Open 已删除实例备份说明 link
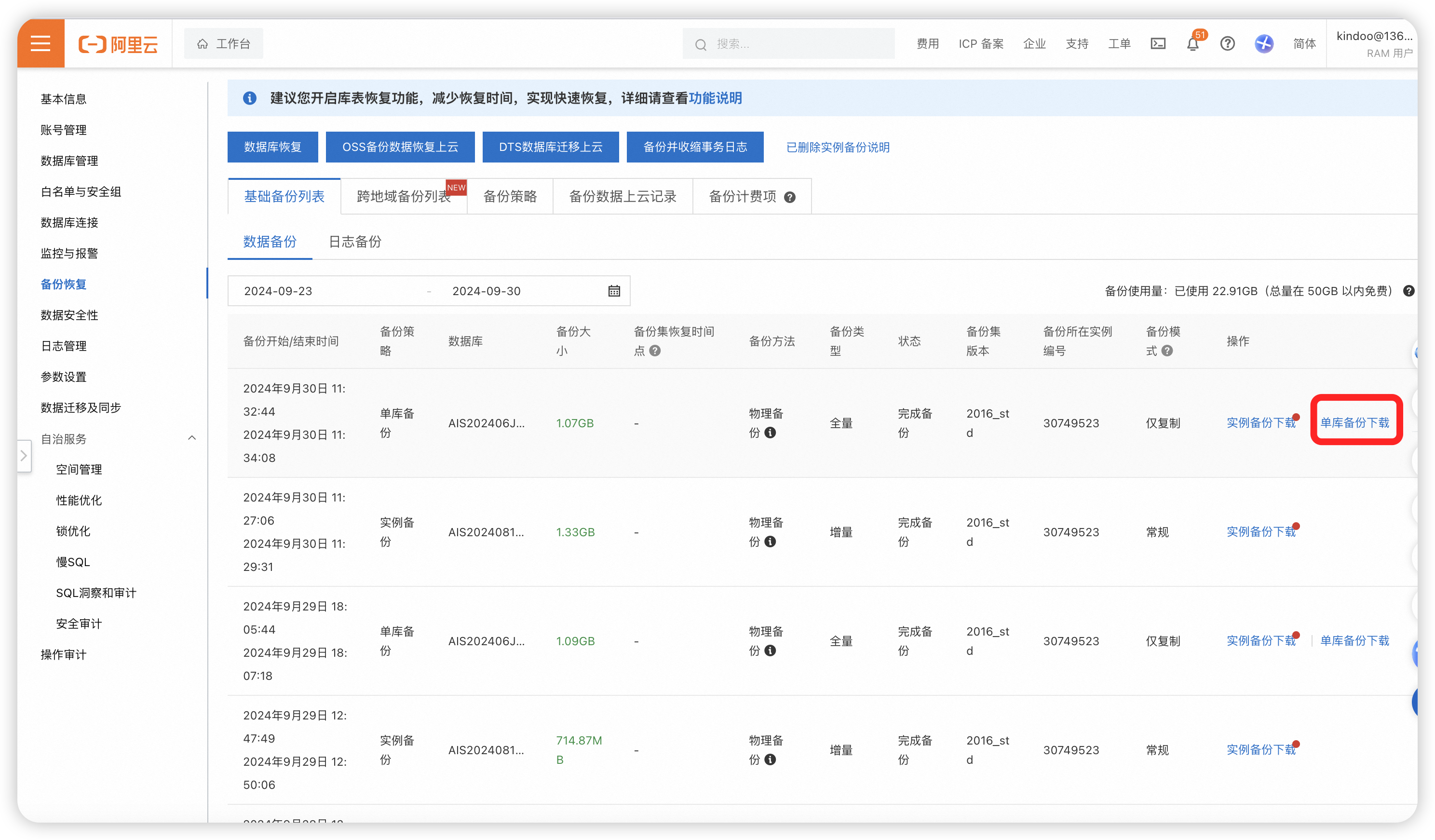 point(837,147)
